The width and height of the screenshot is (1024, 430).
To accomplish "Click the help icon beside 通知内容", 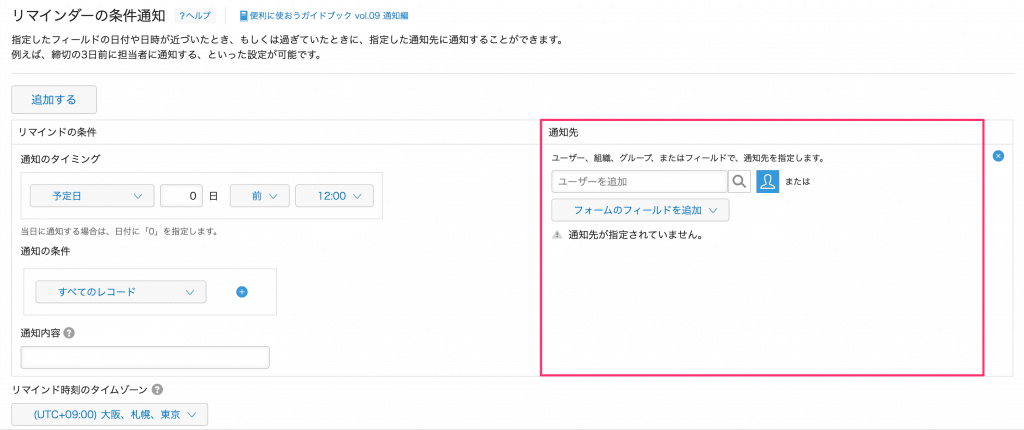I will click(x=69, y=333).
